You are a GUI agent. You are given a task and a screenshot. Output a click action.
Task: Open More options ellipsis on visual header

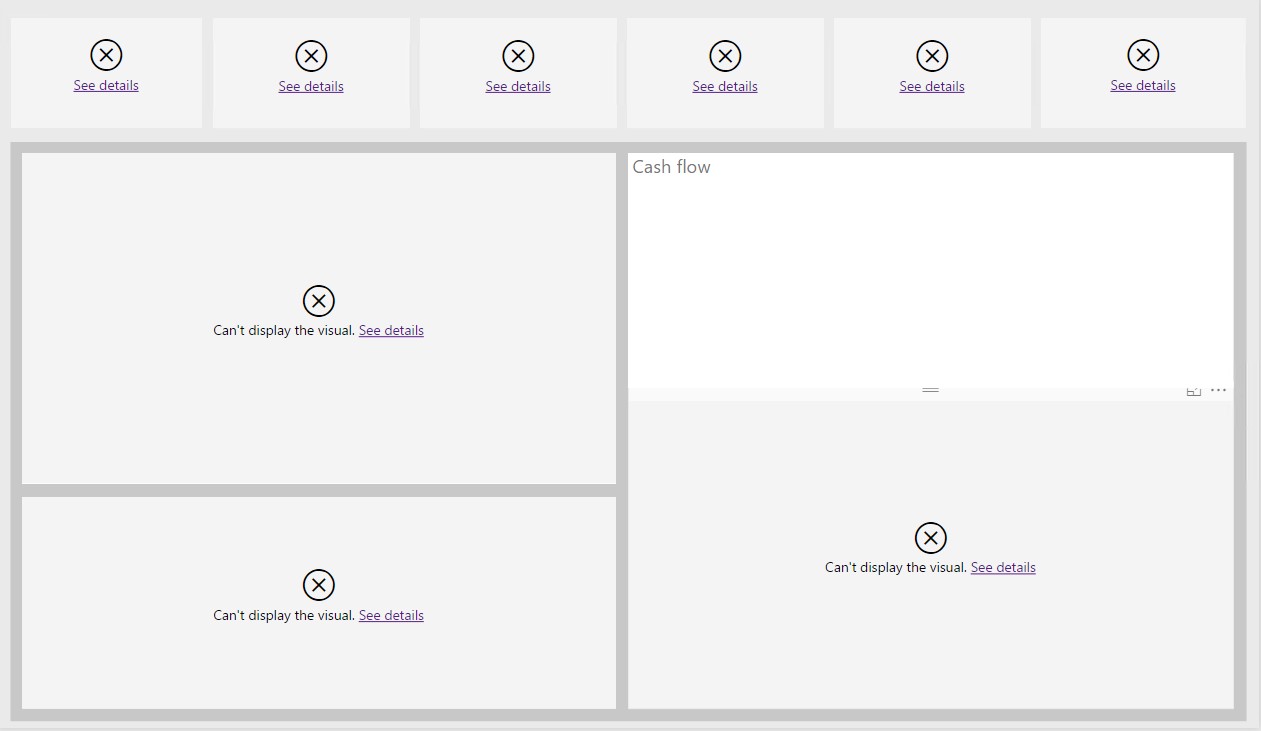point(1218,390)
